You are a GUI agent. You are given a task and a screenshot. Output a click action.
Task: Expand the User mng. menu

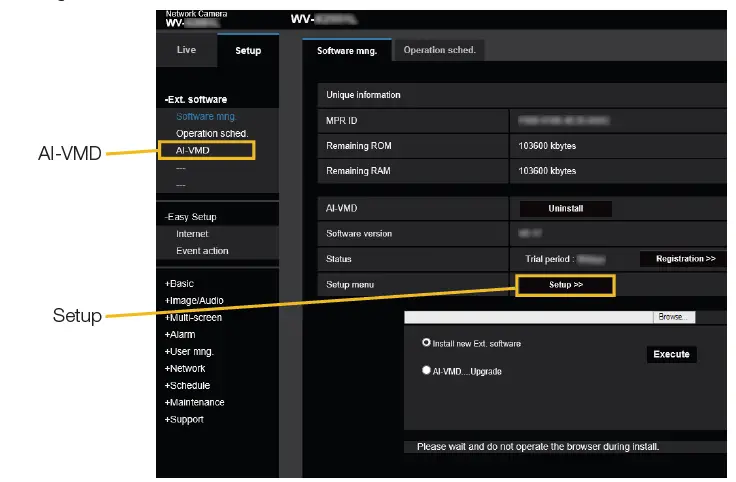click(189, 352)
